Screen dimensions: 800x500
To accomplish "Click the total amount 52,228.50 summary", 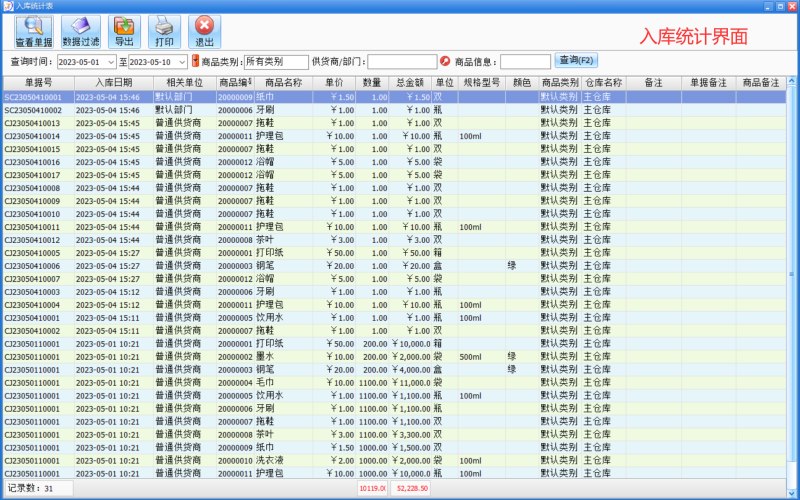I will click(x=410, y=488).
